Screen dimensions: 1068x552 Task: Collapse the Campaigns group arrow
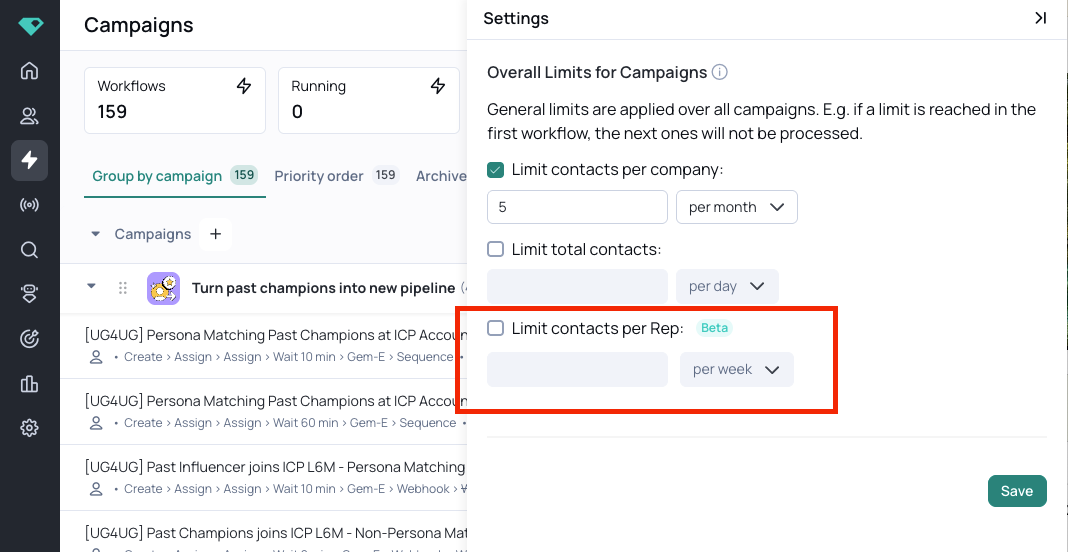[96, 234]
